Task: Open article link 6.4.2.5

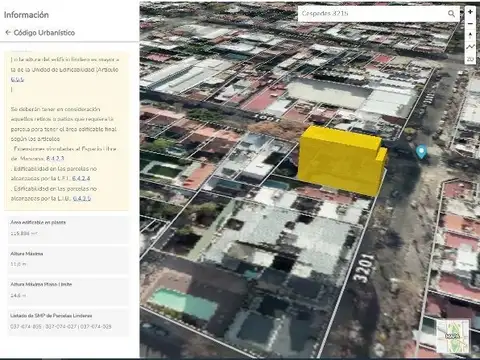Action: click(82, 198)
